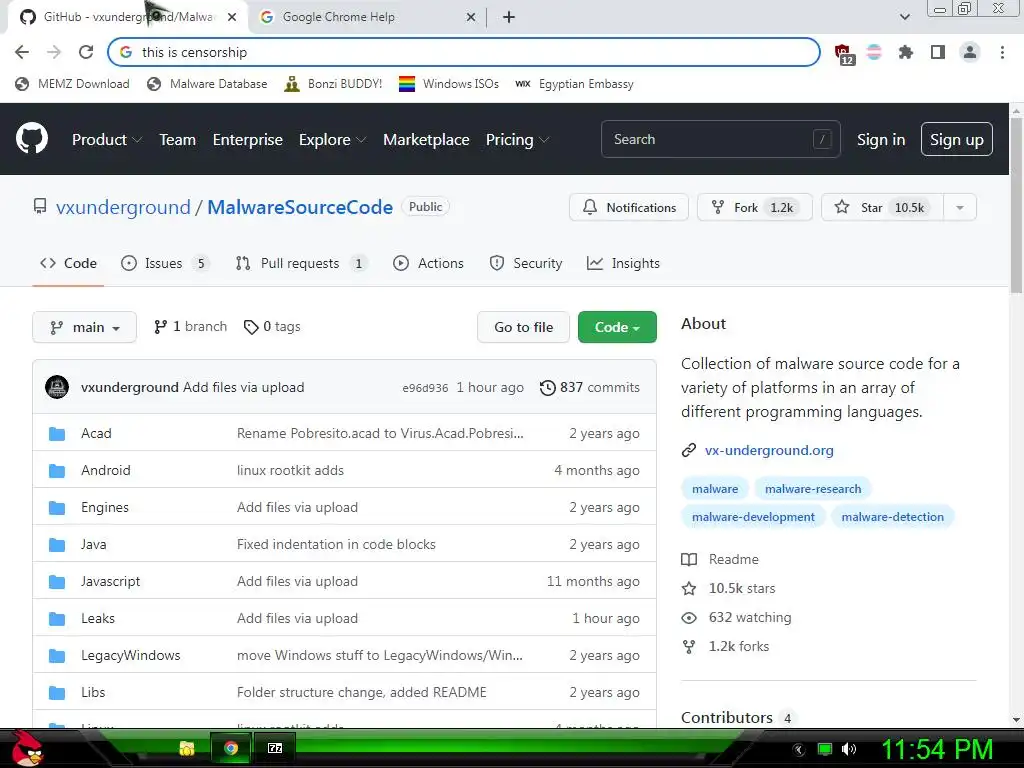Star the repository with Star button

(882, 207)
